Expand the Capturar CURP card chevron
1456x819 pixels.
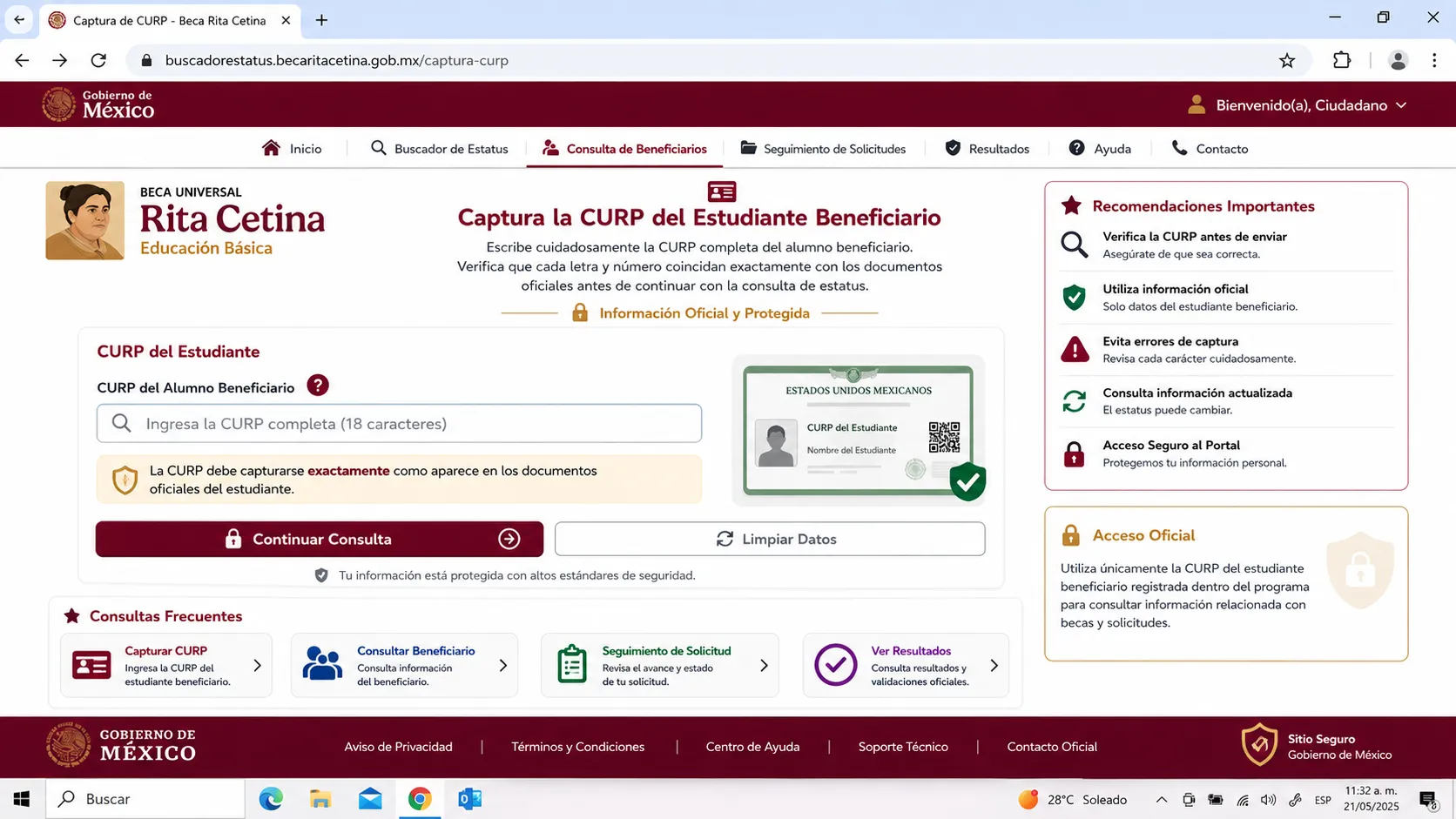[x=257, y=665]
